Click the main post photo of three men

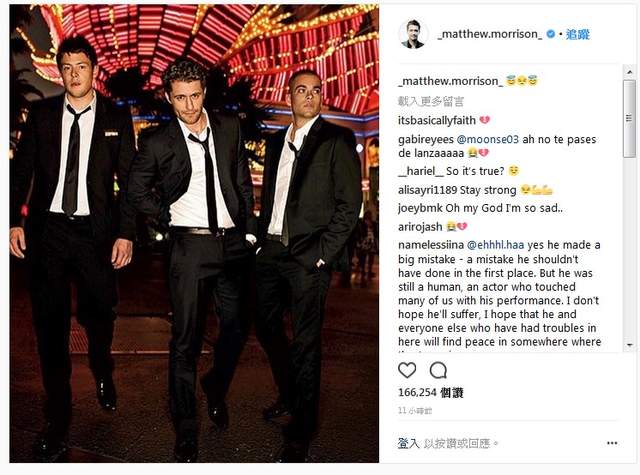194,233
